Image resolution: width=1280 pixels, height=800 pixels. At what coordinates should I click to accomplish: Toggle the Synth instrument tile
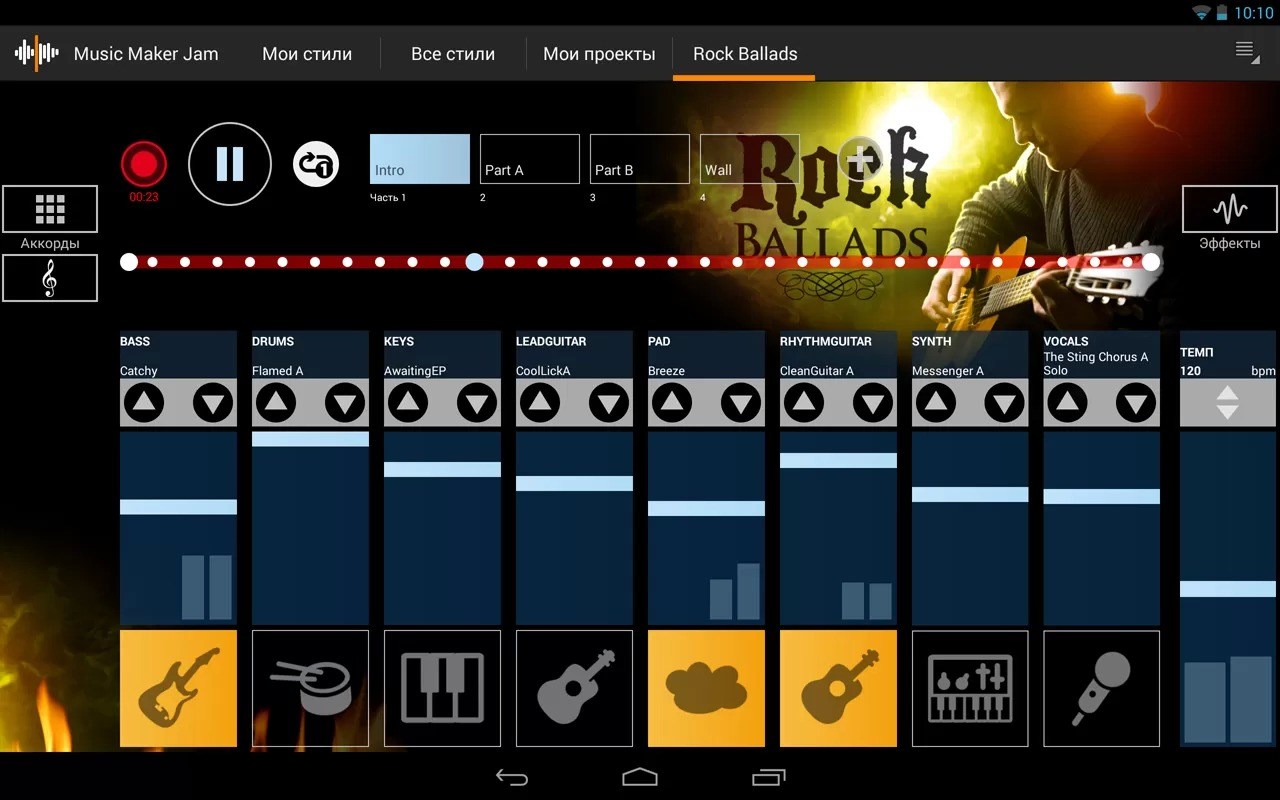970,688
